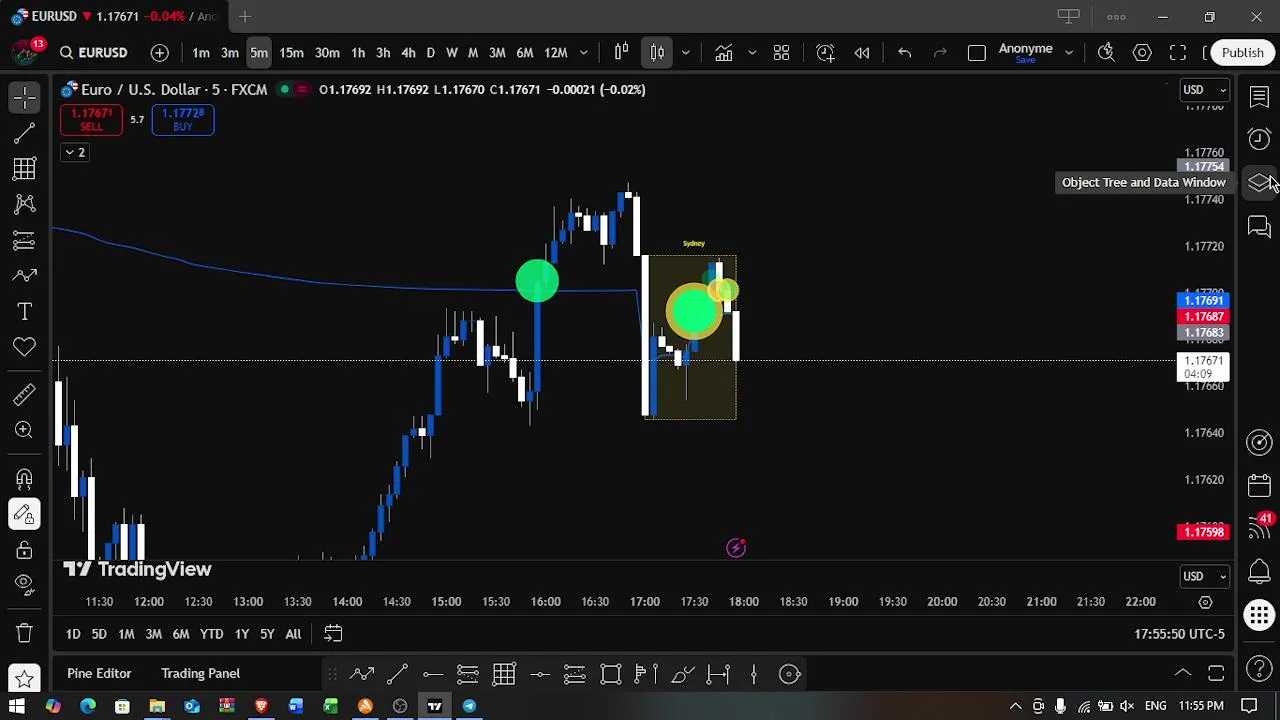
Task: Open the heart icons tool
Action: [25, 347]
